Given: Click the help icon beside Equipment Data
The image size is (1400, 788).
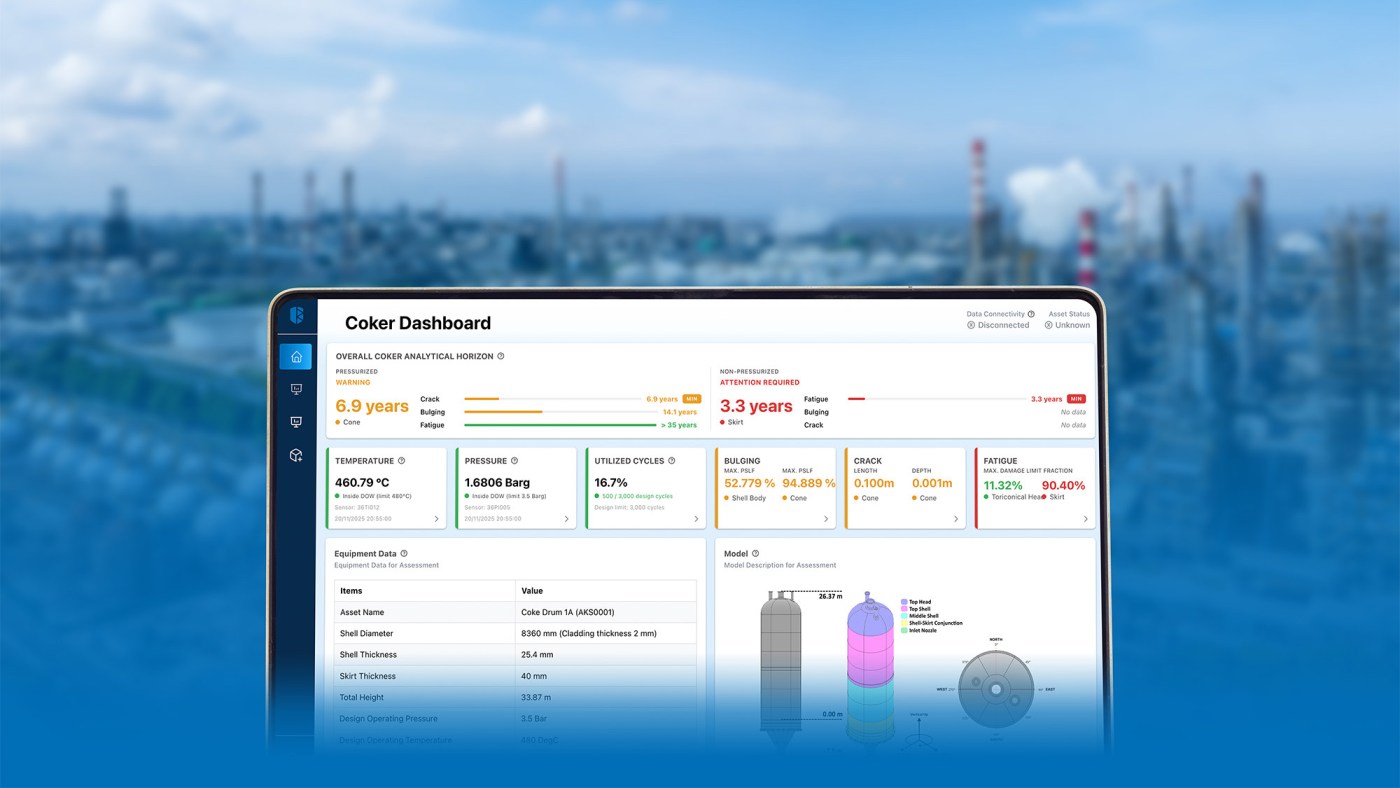Looking at the screenshot, I should click(404, 553).
